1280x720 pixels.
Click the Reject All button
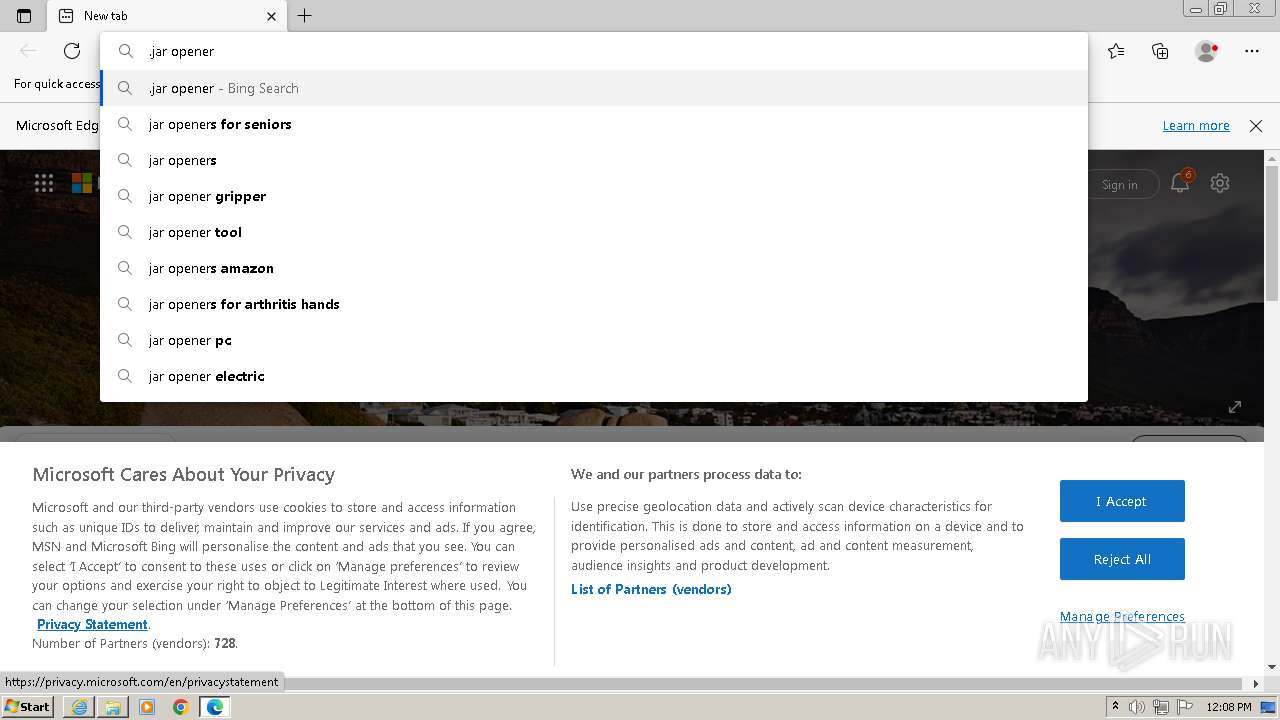(x=1122, y=559)
